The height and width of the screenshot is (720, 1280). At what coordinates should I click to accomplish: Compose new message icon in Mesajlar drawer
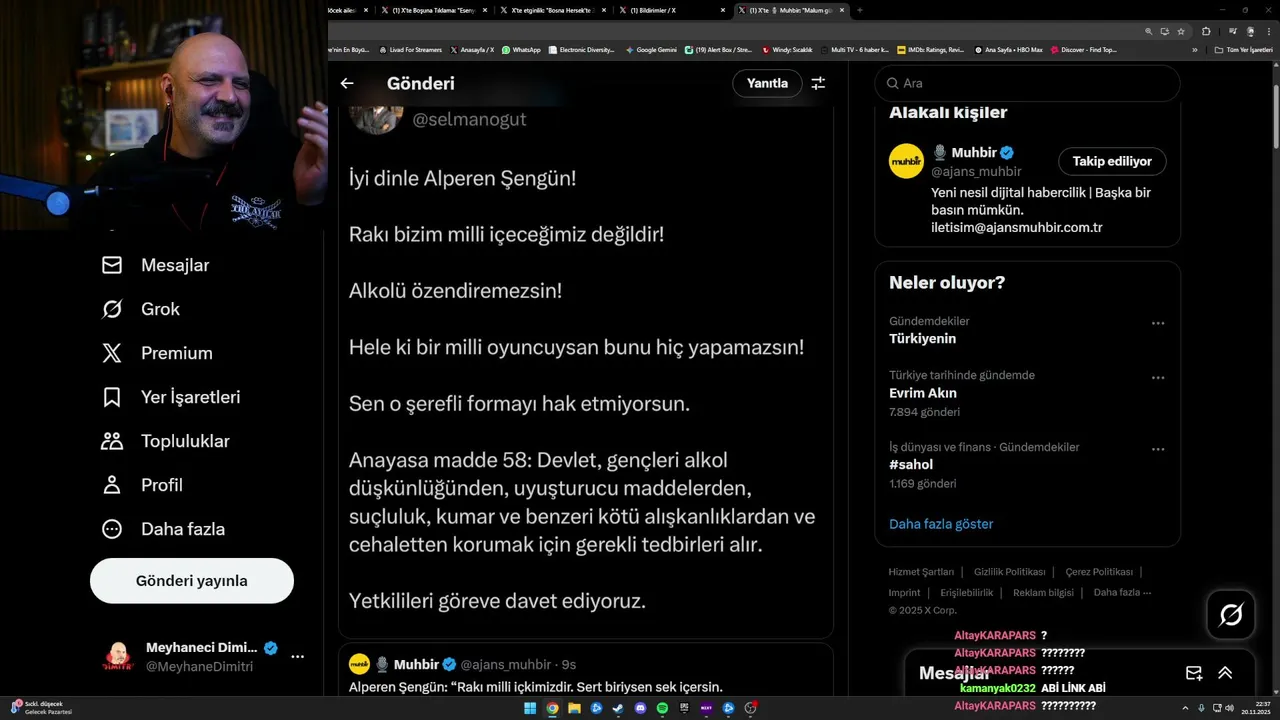coord(1193,673)
